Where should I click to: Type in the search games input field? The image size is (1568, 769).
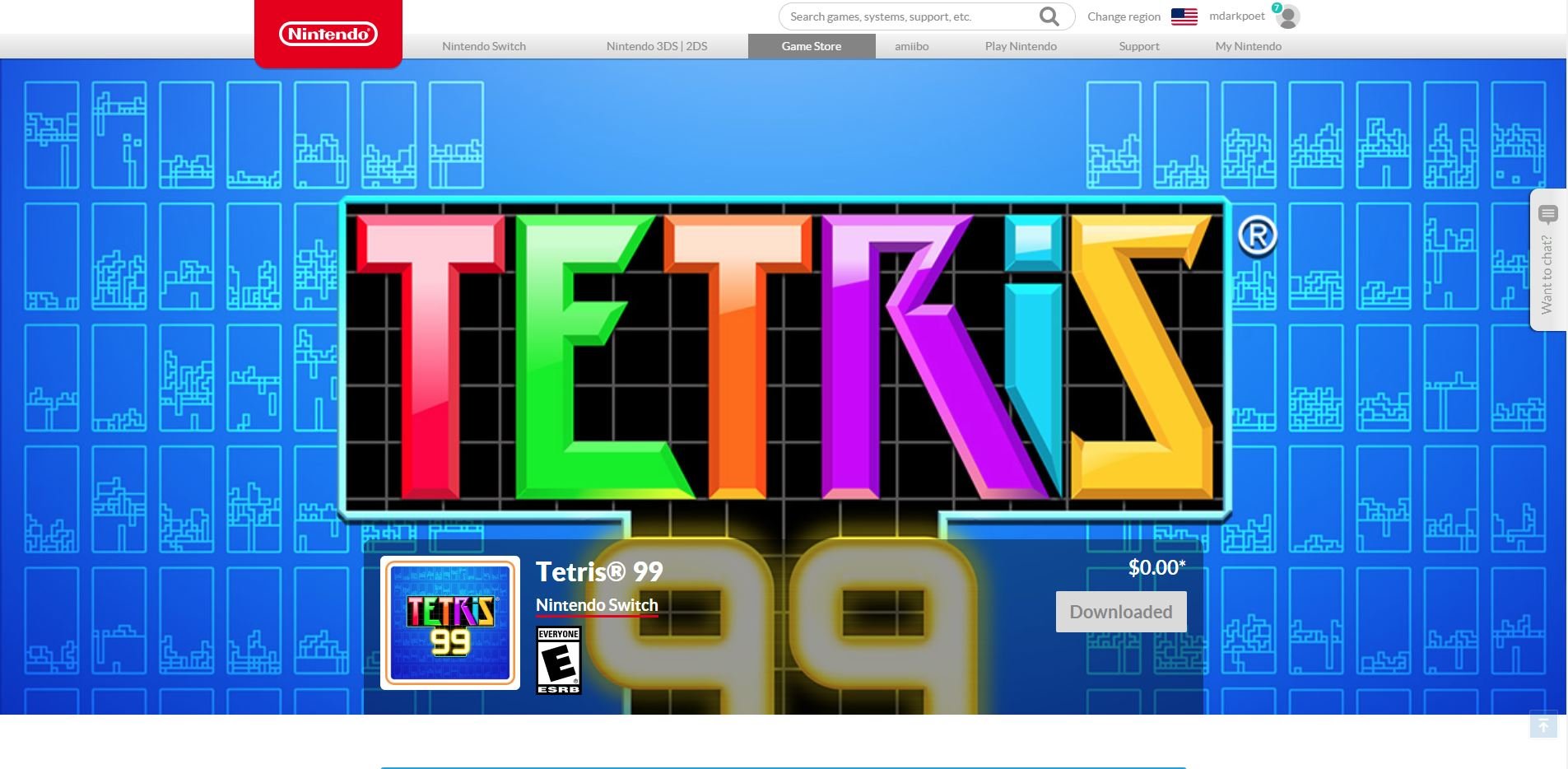(x=905, y=16)
